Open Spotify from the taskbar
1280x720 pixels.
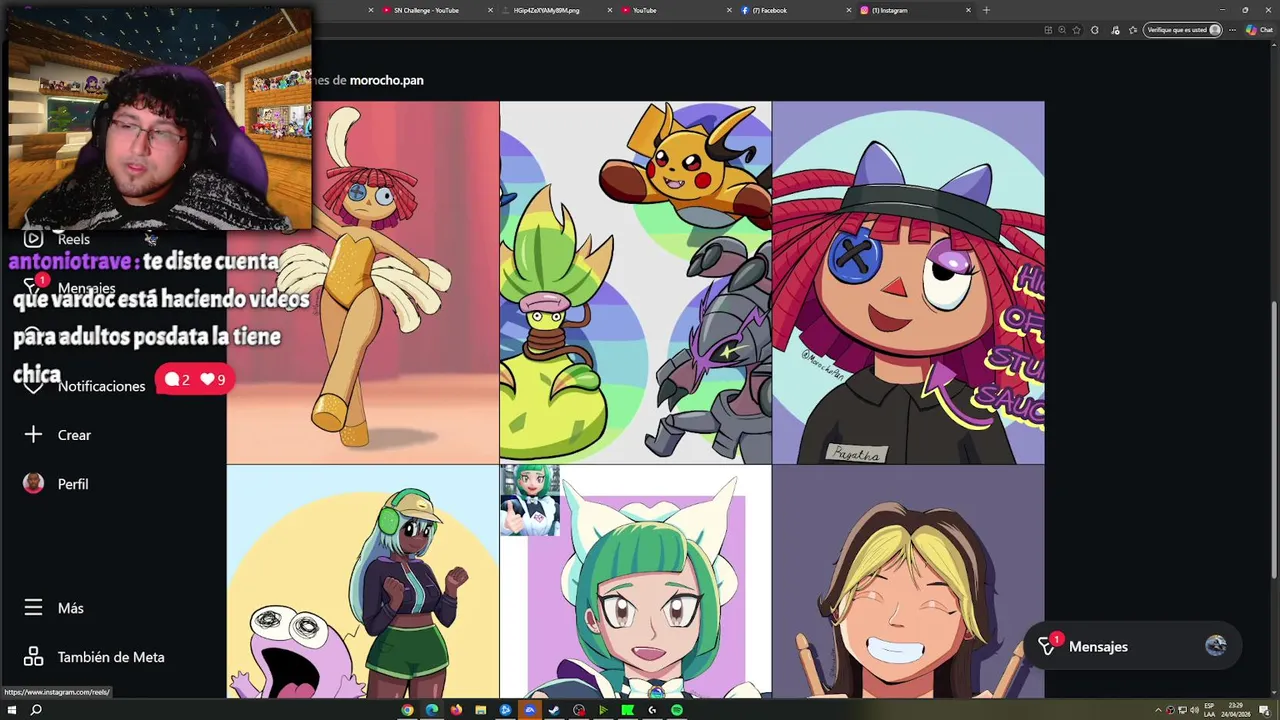pos(677,710)
